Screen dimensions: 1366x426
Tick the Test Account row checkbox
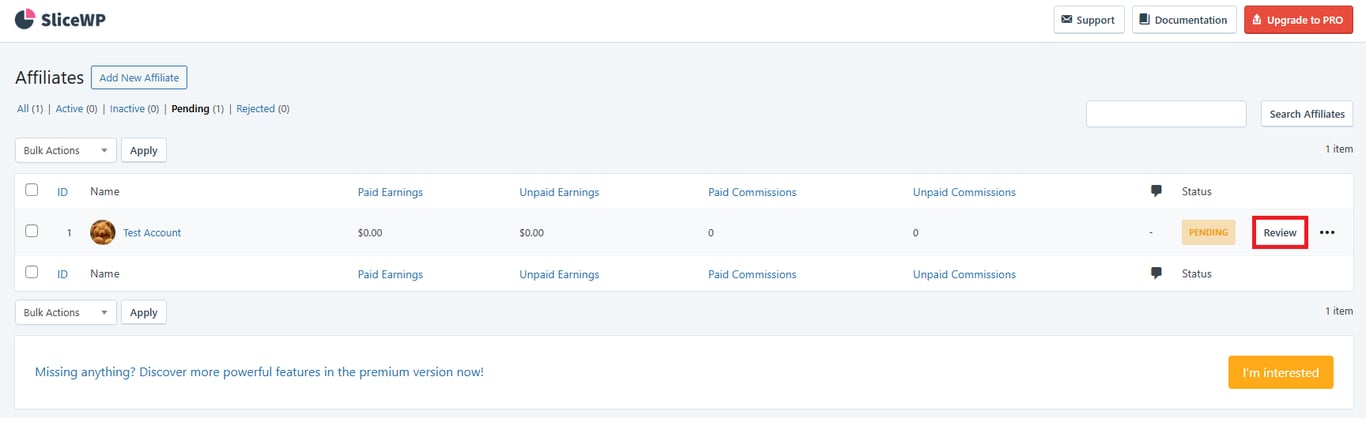32,232
